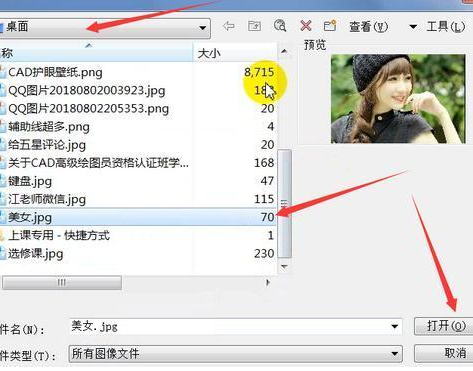The height and width of the screenshot is (371, 473).
Task: Click the 打开(O) button
Action: tap(443, 326)
